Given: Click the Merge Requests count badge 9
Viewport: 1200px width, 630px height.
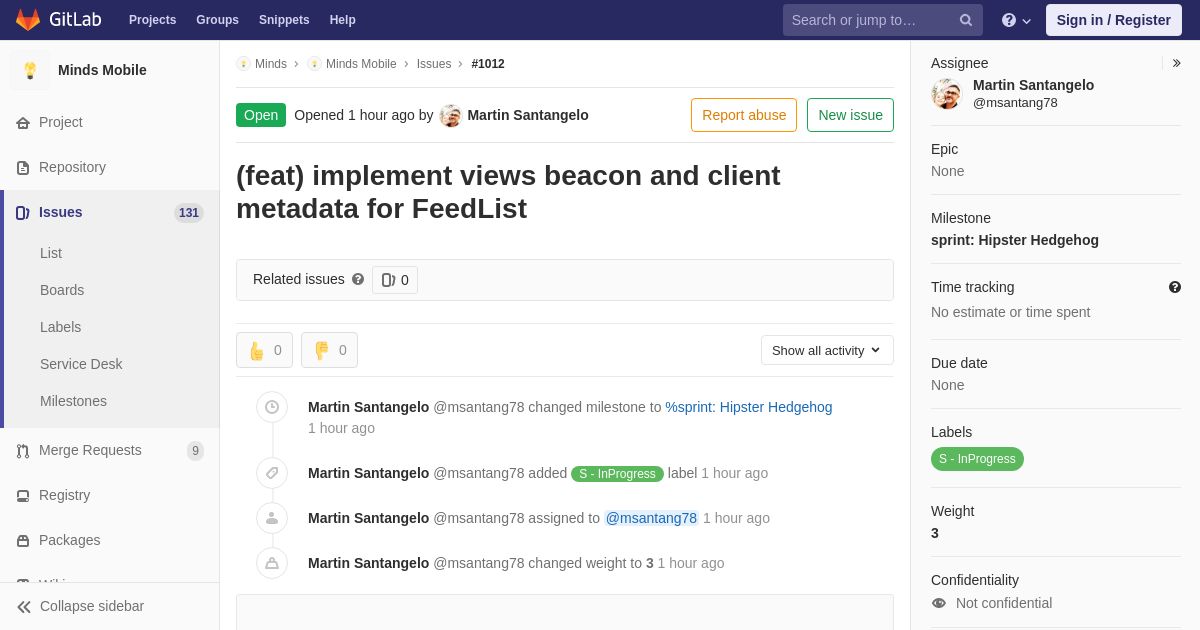Looking at the screenshot, I should tap(195, 451).
